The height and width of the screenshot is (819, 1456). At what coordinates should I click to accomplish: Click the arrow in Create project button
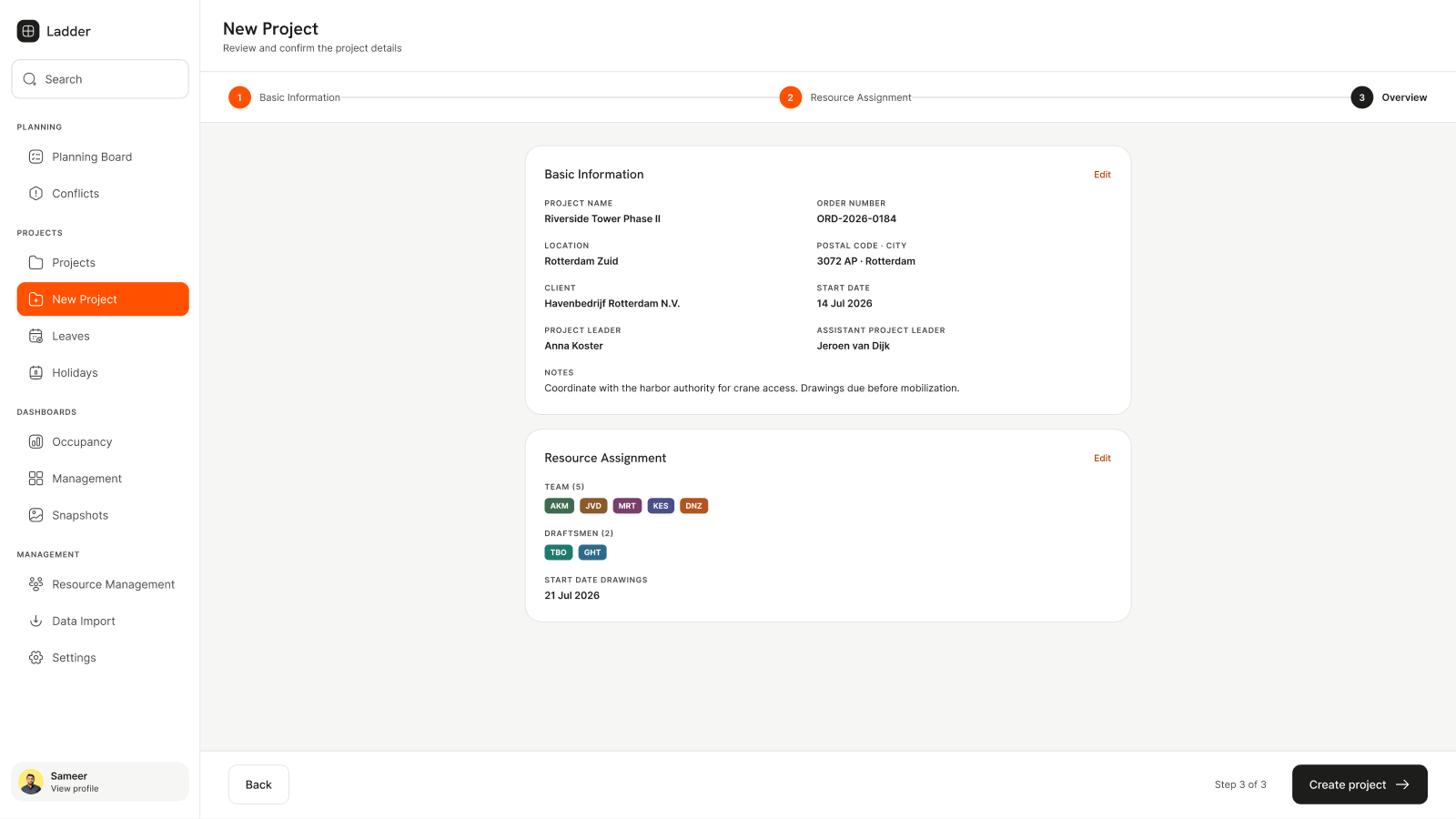pos(1402,784)
